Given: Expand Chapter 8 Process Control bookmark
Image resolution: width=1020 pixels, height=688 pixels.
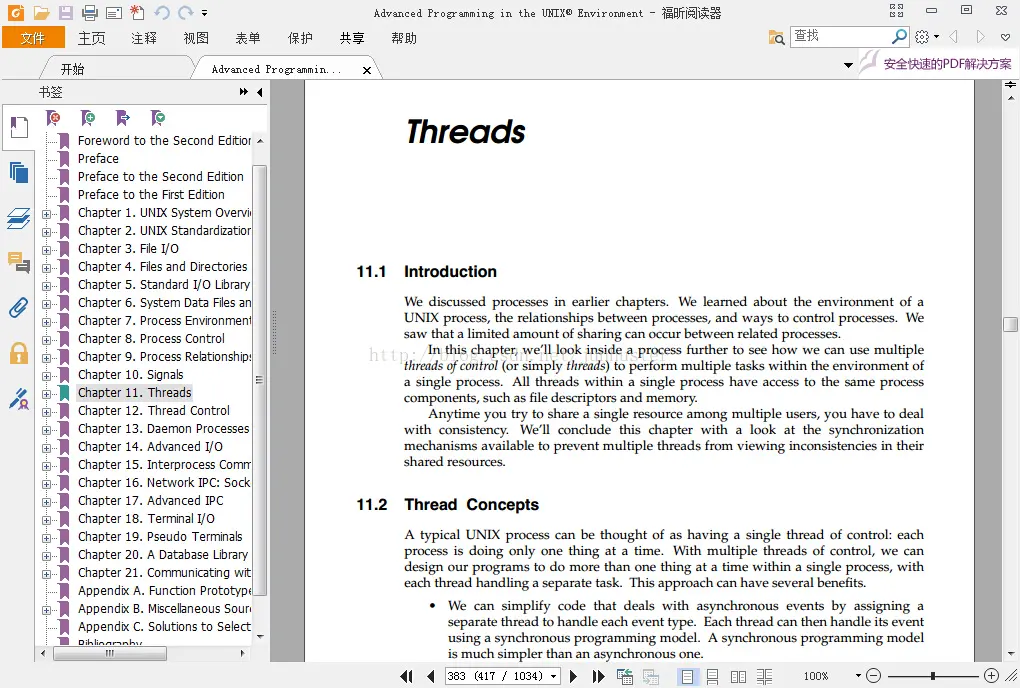Looking at the screenshot, I should pyautogui.click(x=46, y=339).
